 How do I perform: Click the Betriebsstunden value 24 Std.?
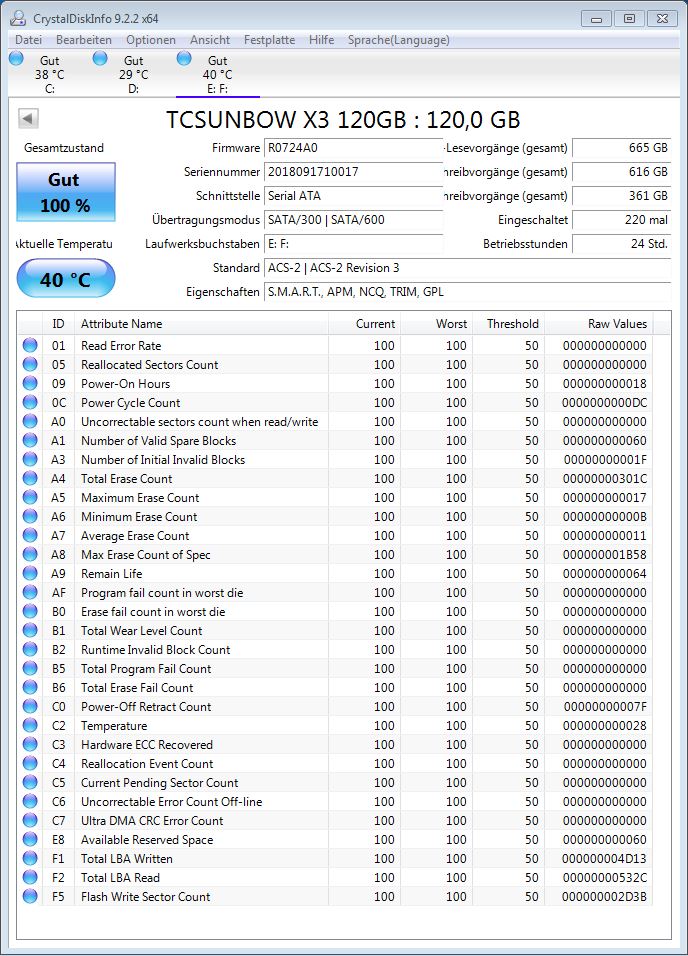[x=622, y=244]
